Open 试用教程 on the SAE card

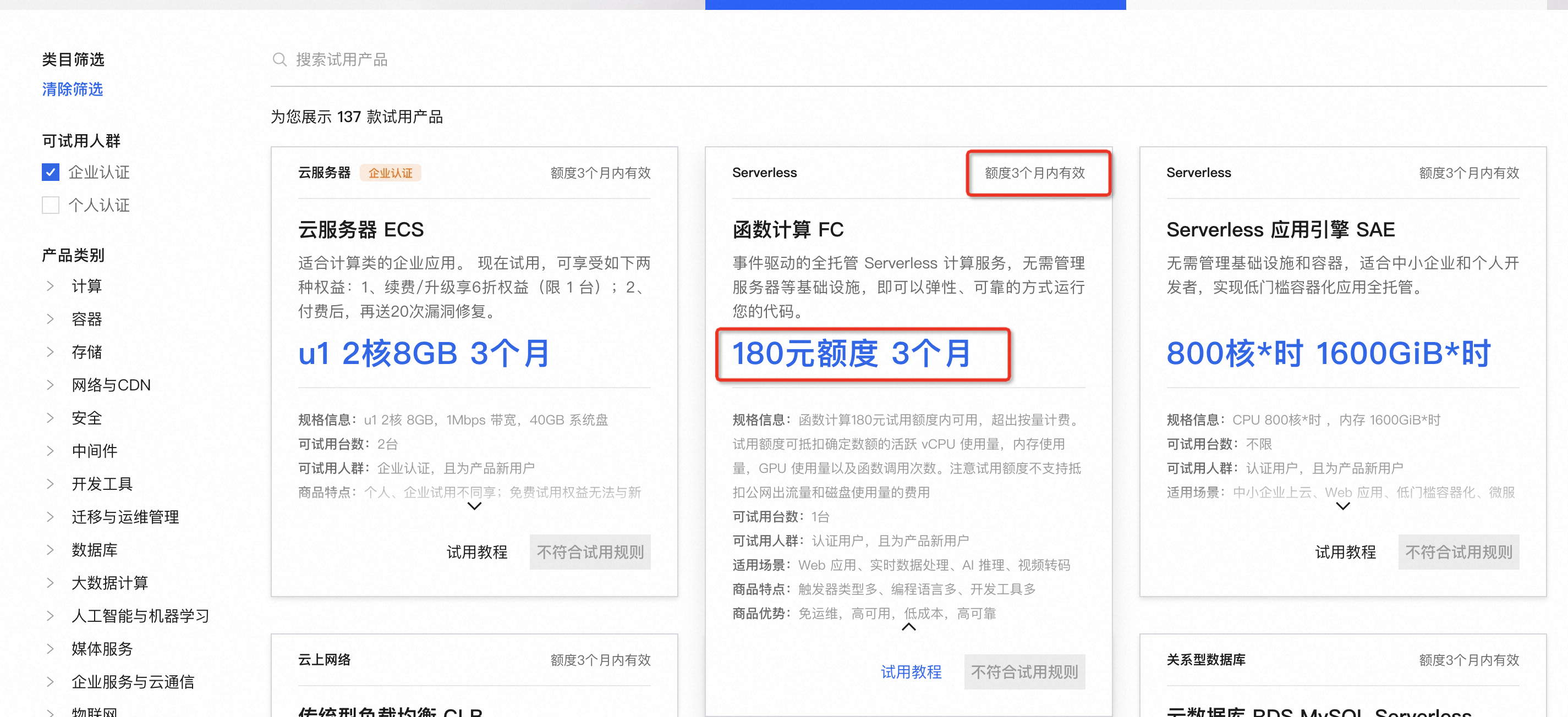click(x=1345, y=552)
